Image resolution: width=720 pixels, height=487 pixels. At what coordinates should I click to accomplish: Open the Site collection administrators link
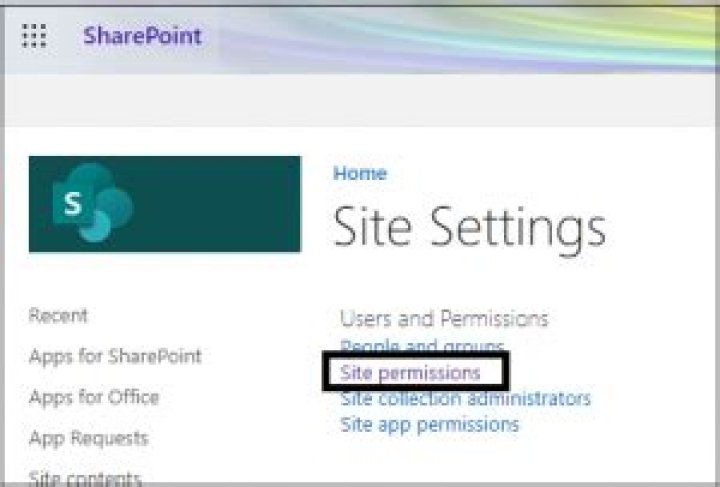465,399
